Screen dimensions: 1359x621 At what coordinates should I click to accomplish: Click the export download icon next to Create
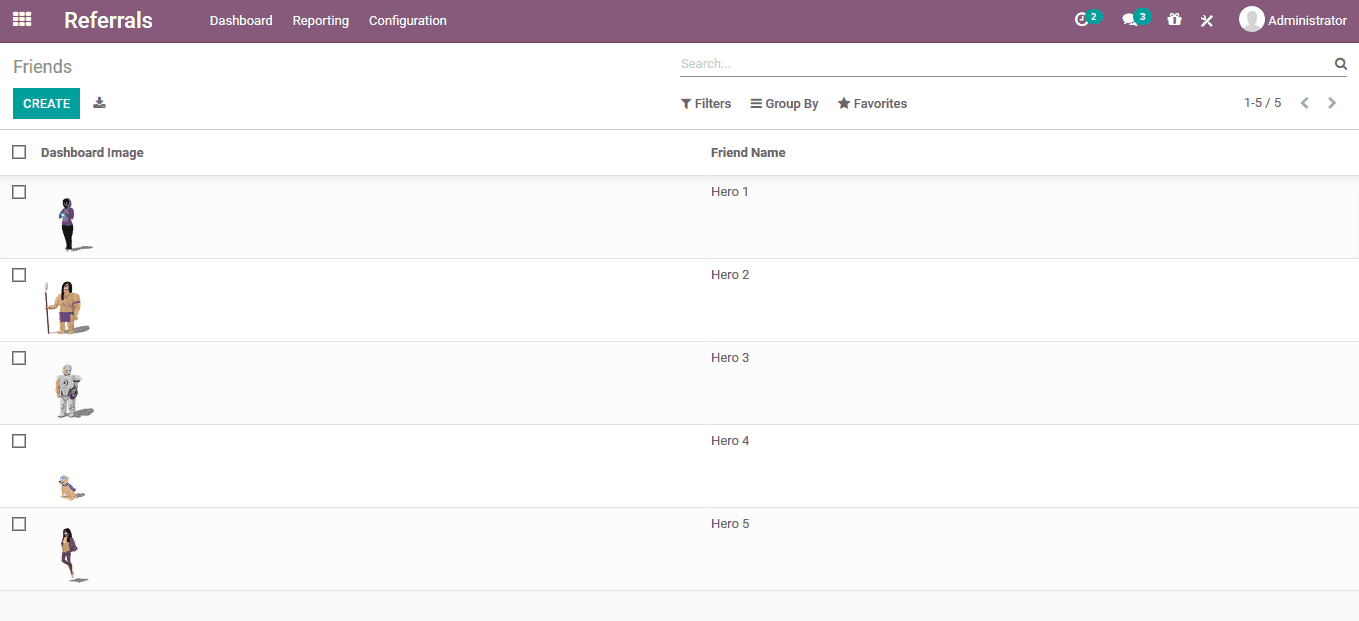click(99, 103)
